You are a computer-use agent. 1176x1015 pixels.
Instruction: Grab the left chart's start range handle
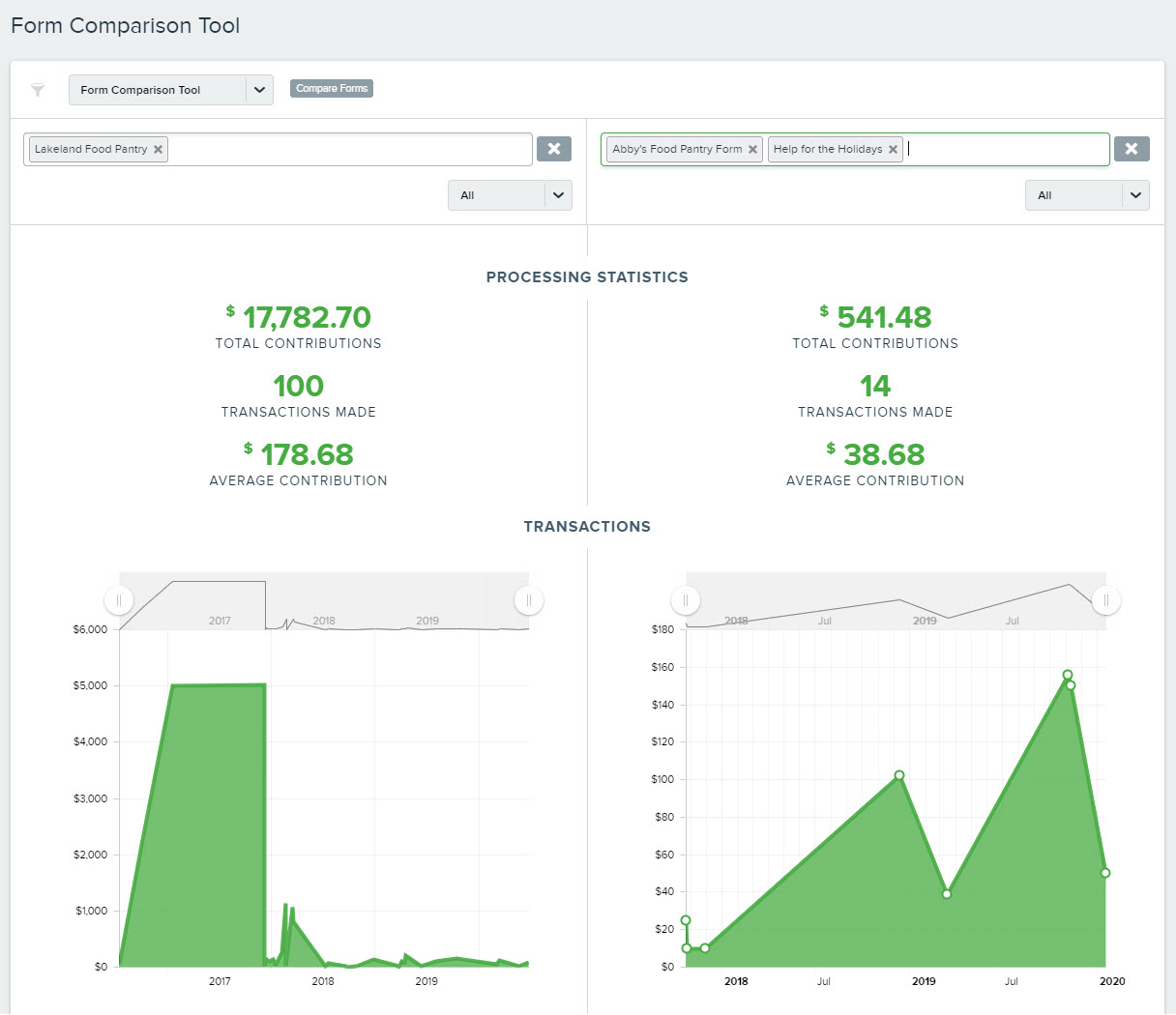pos(119,600)
